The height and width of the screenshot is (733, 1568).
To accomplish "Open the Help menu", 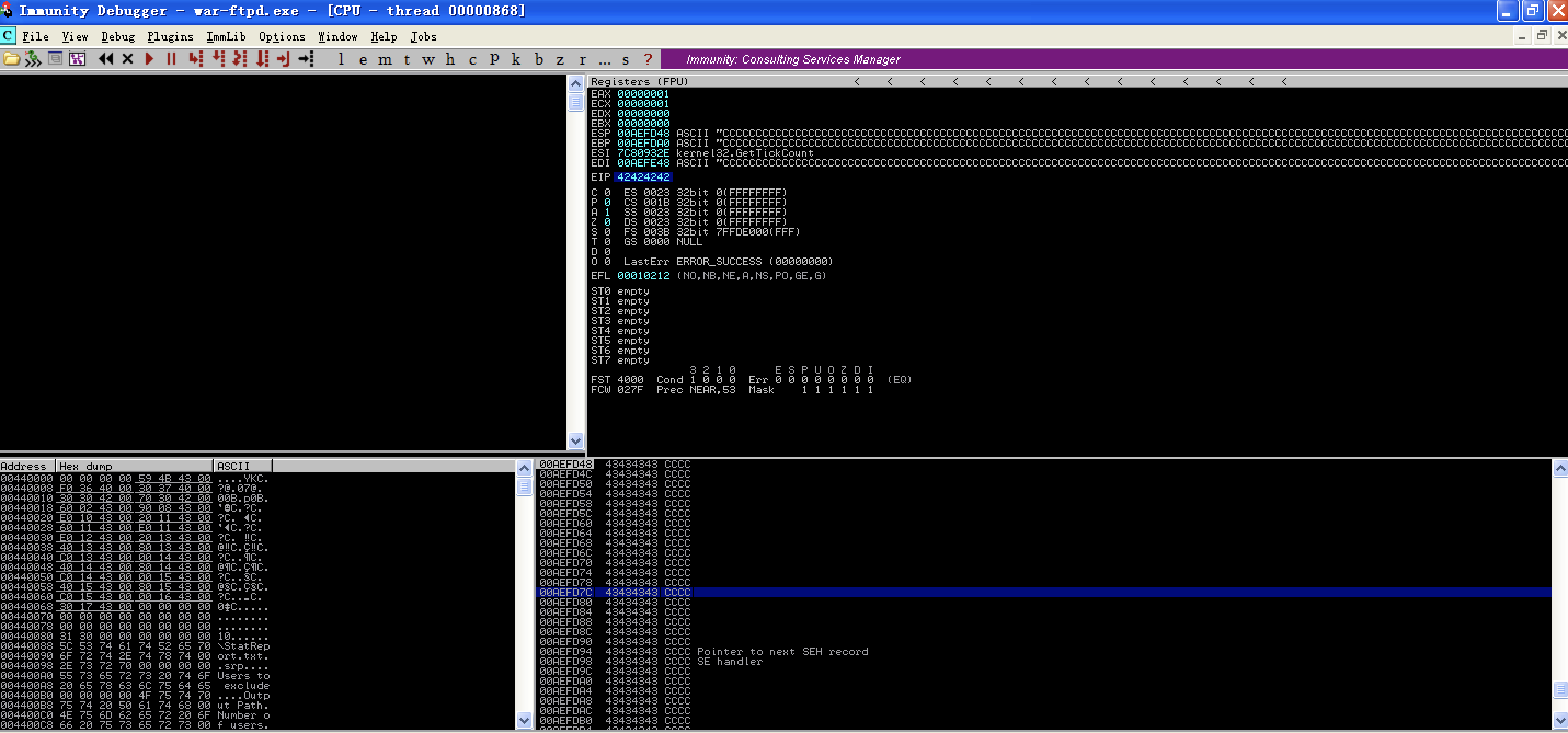I will pyautogui.click(x=384, y=37).
